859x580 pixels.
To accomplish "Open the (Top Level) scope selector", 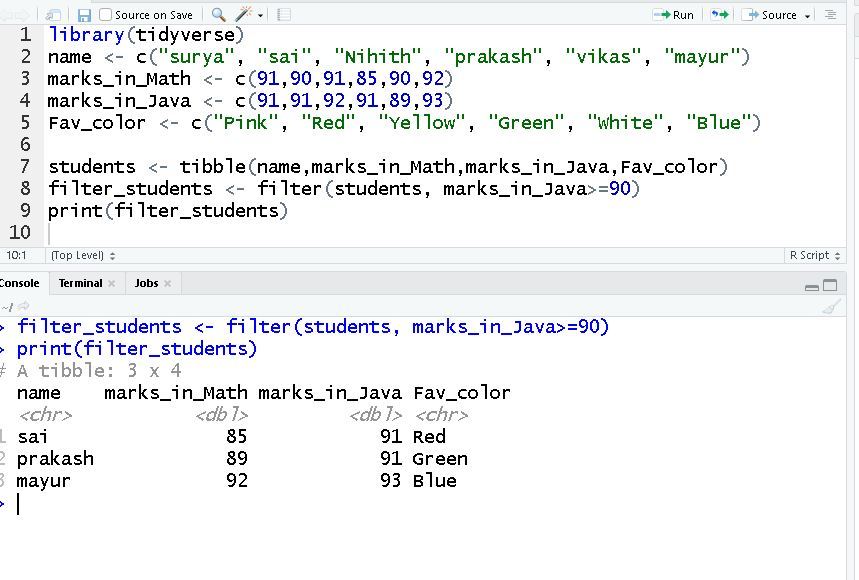I will [x=83, y=255].
